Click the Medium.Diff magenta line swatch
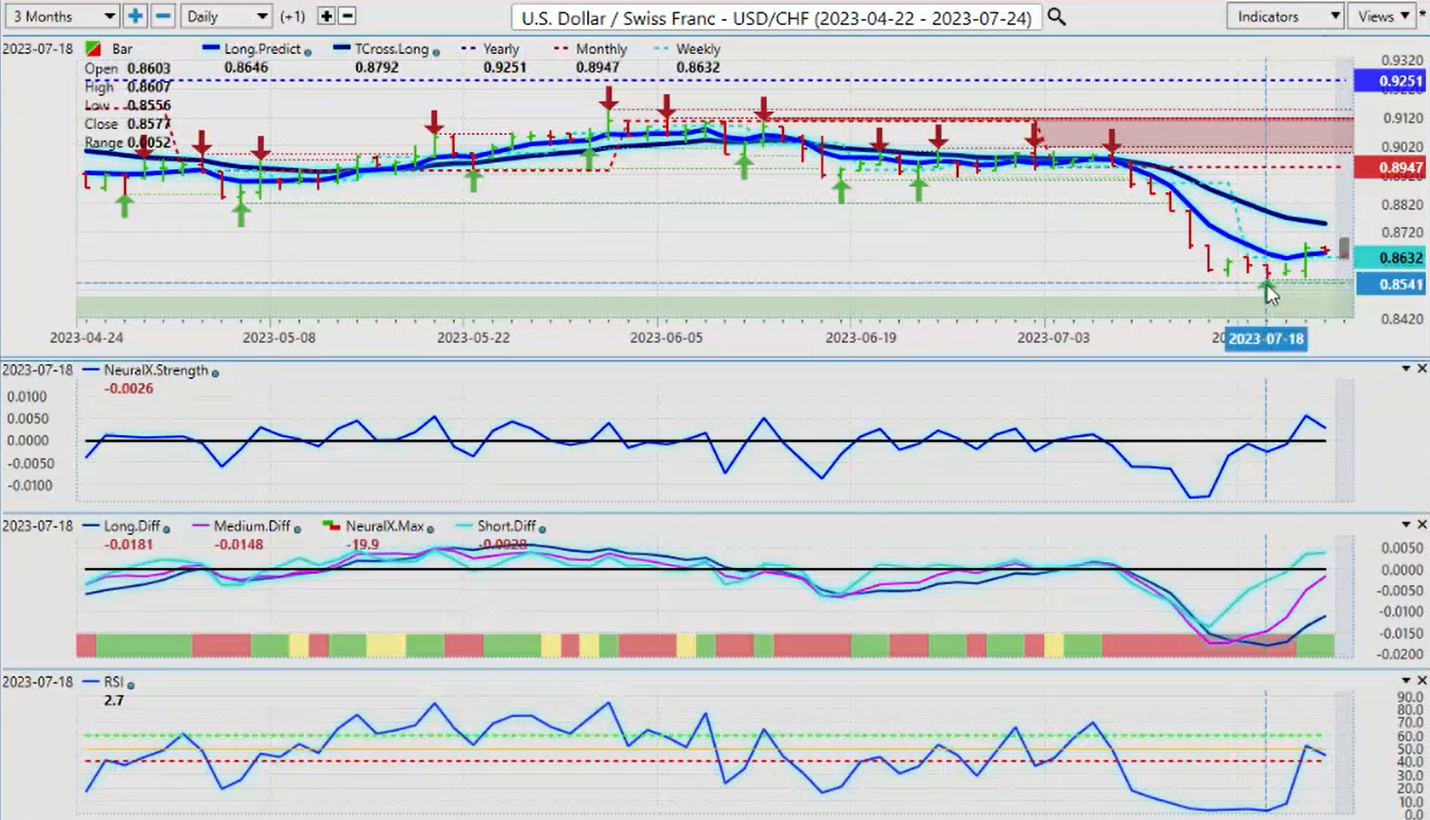 tap(201, 526)
